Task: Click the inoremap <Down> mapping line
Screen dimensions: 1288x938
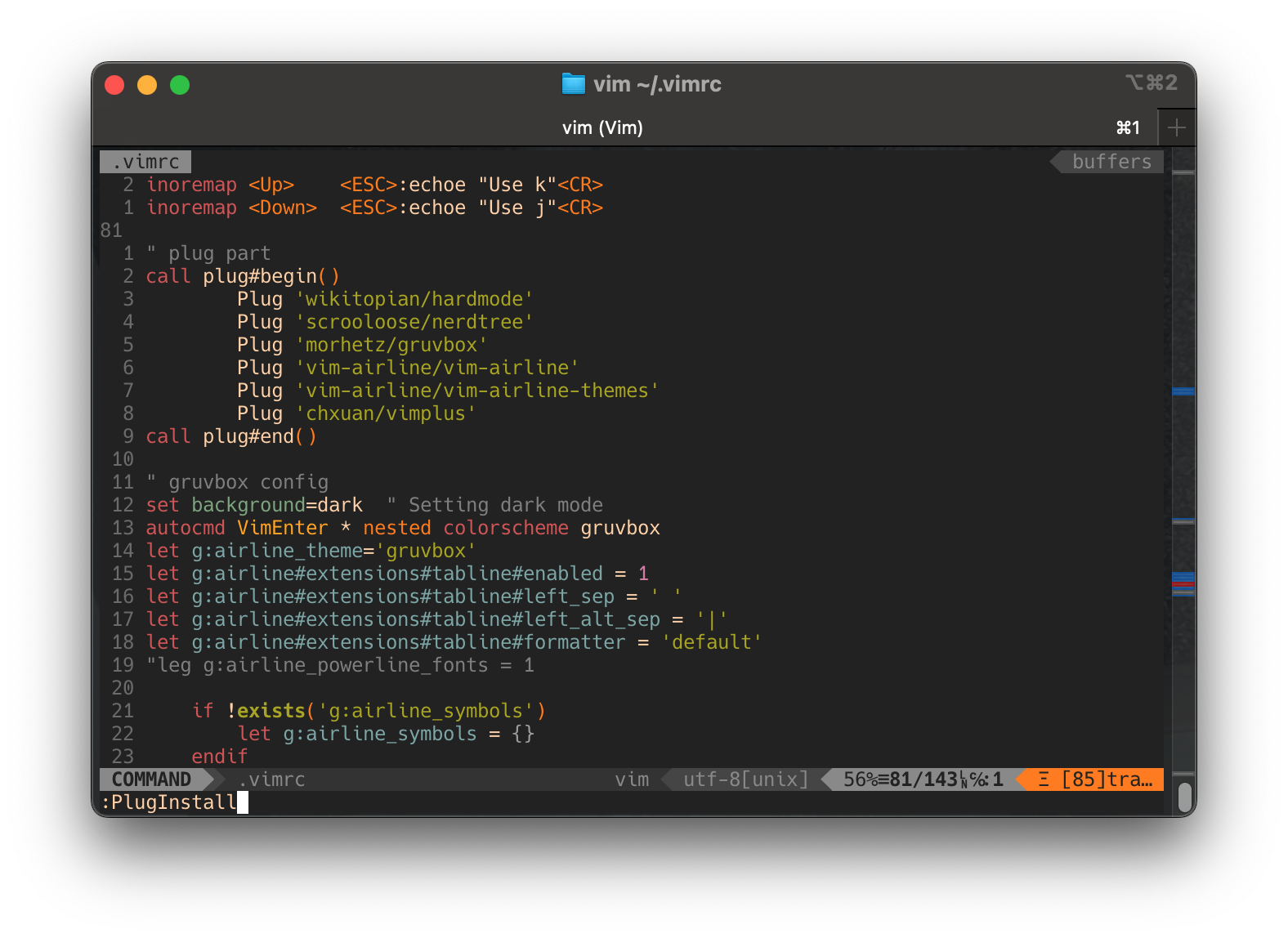Action: tap(374, 208)
